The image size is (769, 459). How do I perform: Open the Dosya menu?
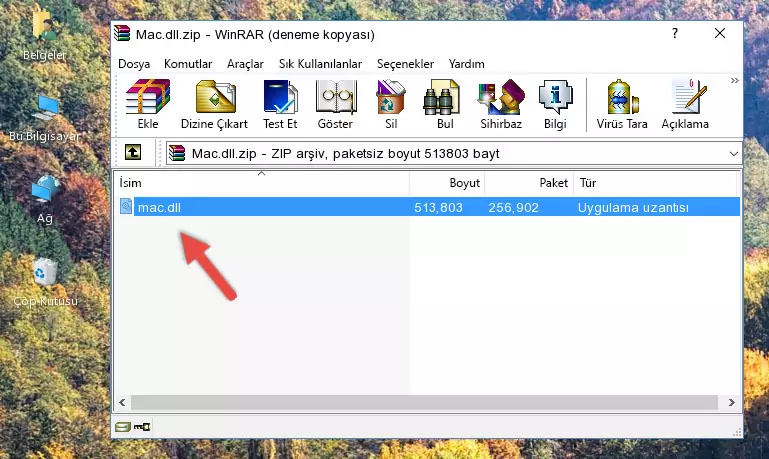(134, 64)
